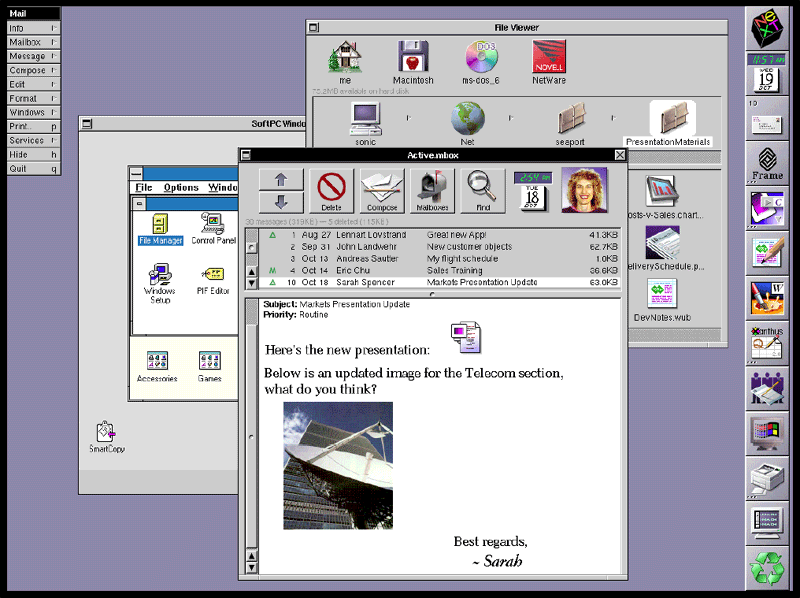Choose Quit from the Mail menu
The image size is (800, 598).
[30, 169]
